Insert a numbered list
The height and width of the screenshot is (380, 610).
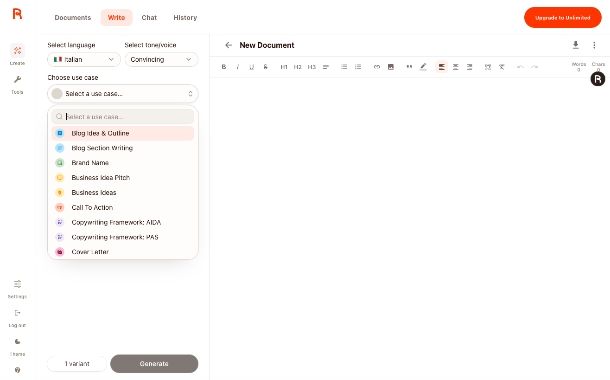coord(358,67)
